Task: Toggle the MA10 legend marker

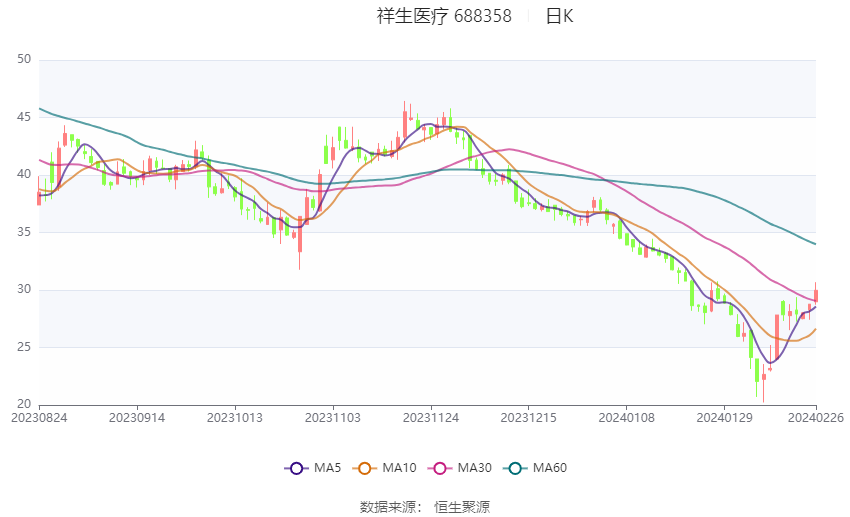Action: pos(365,468)
